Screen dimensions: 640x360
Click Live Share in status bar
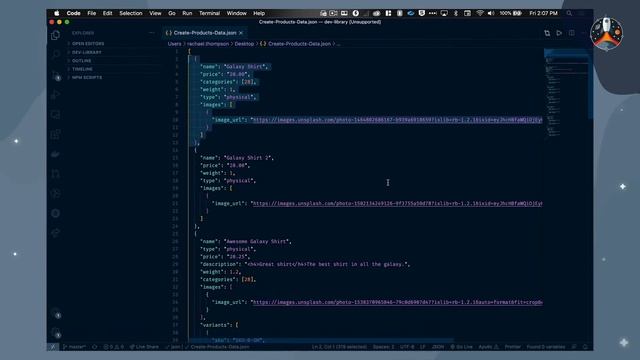point(144,347)
